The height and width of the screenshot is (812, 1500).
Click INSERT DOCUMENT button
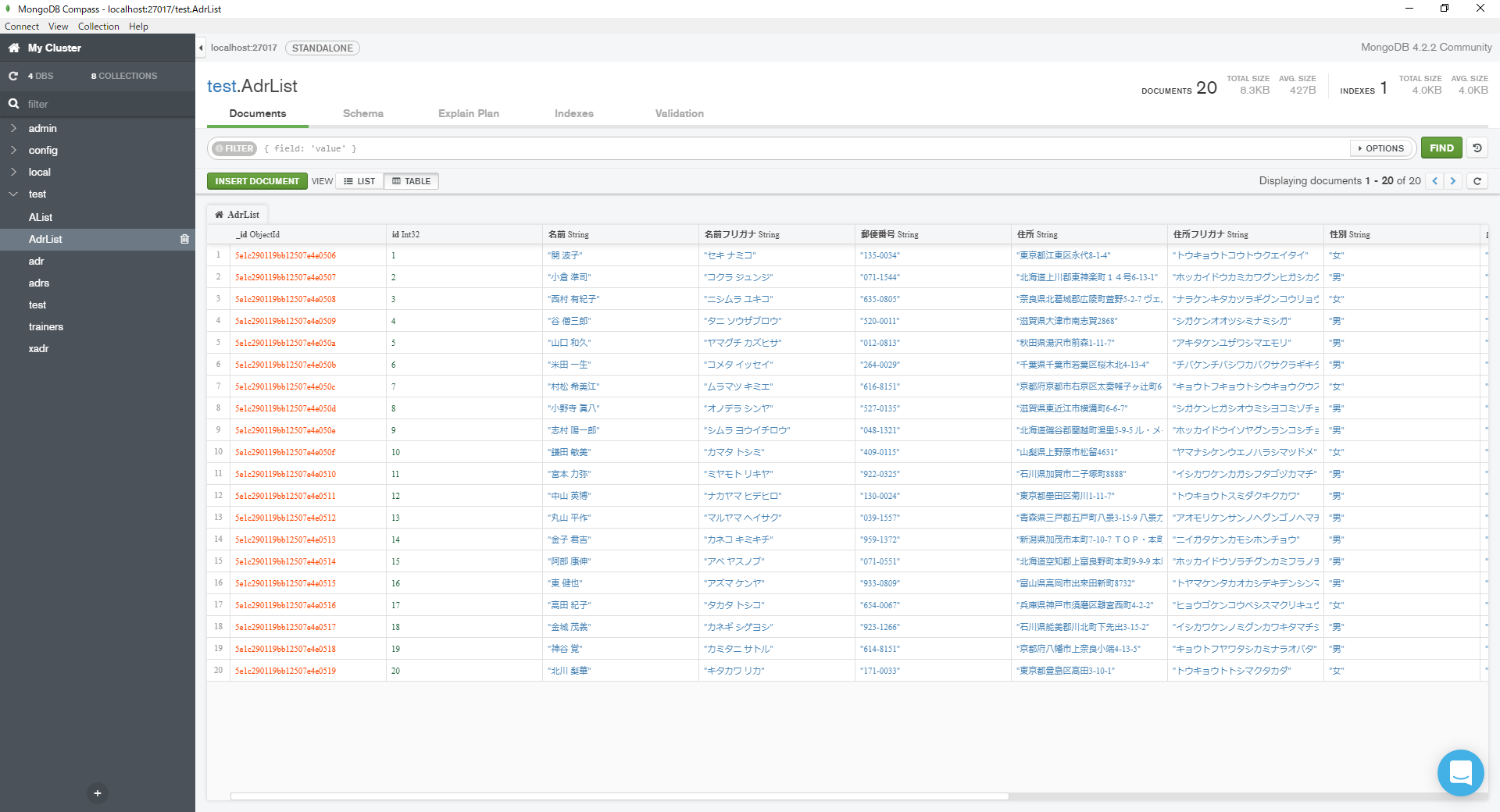257,181
